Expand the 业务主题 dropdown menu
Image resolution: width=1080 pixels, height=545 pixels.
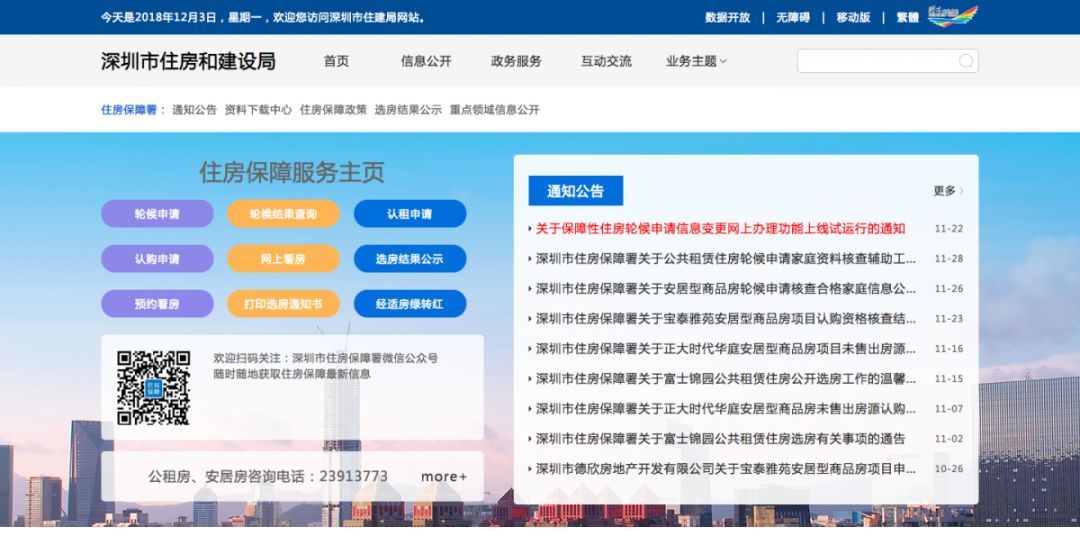tap(696, 61)
